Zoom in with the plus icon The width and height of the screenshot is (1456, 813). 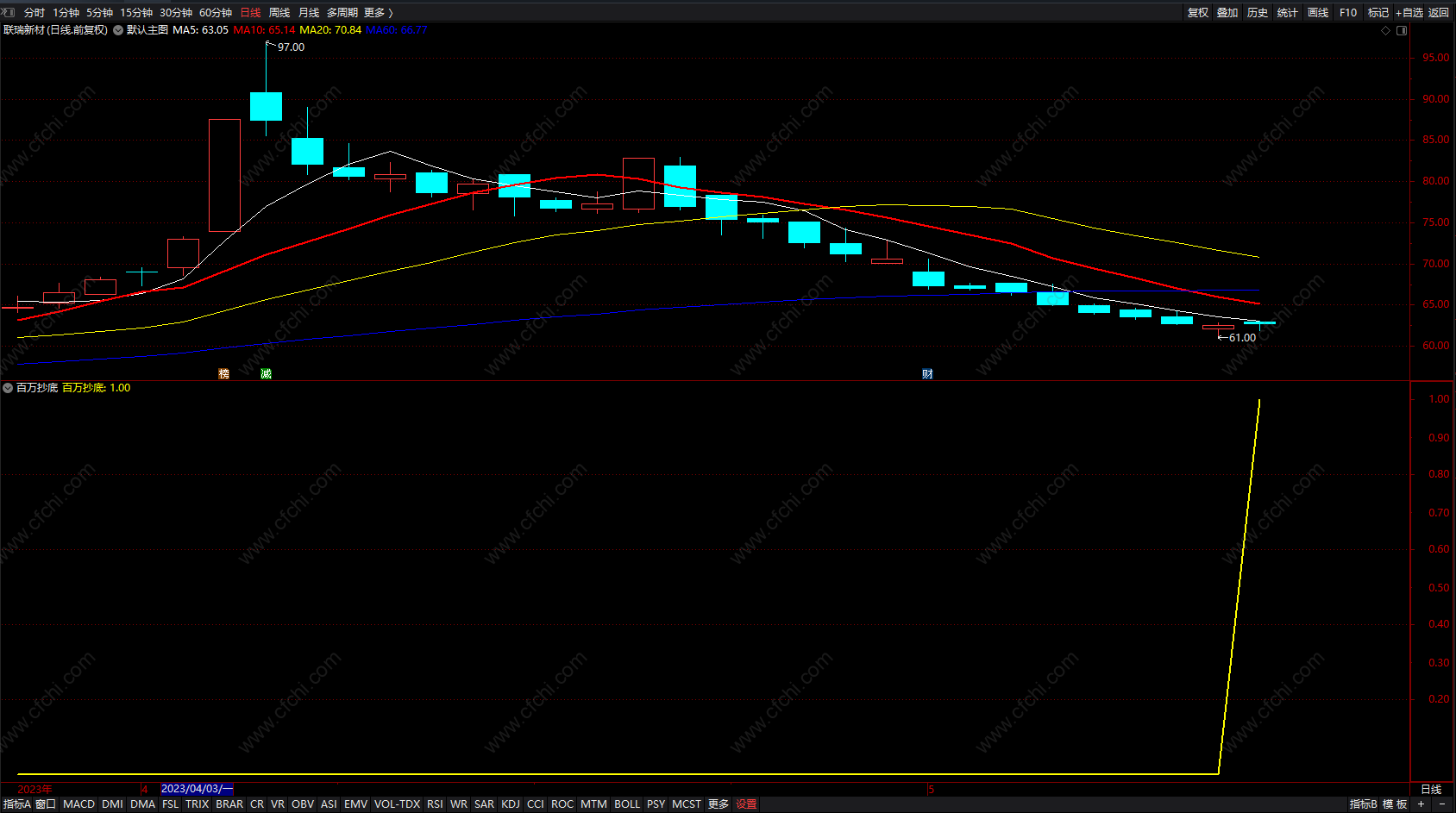click(x=1421, y=804)
